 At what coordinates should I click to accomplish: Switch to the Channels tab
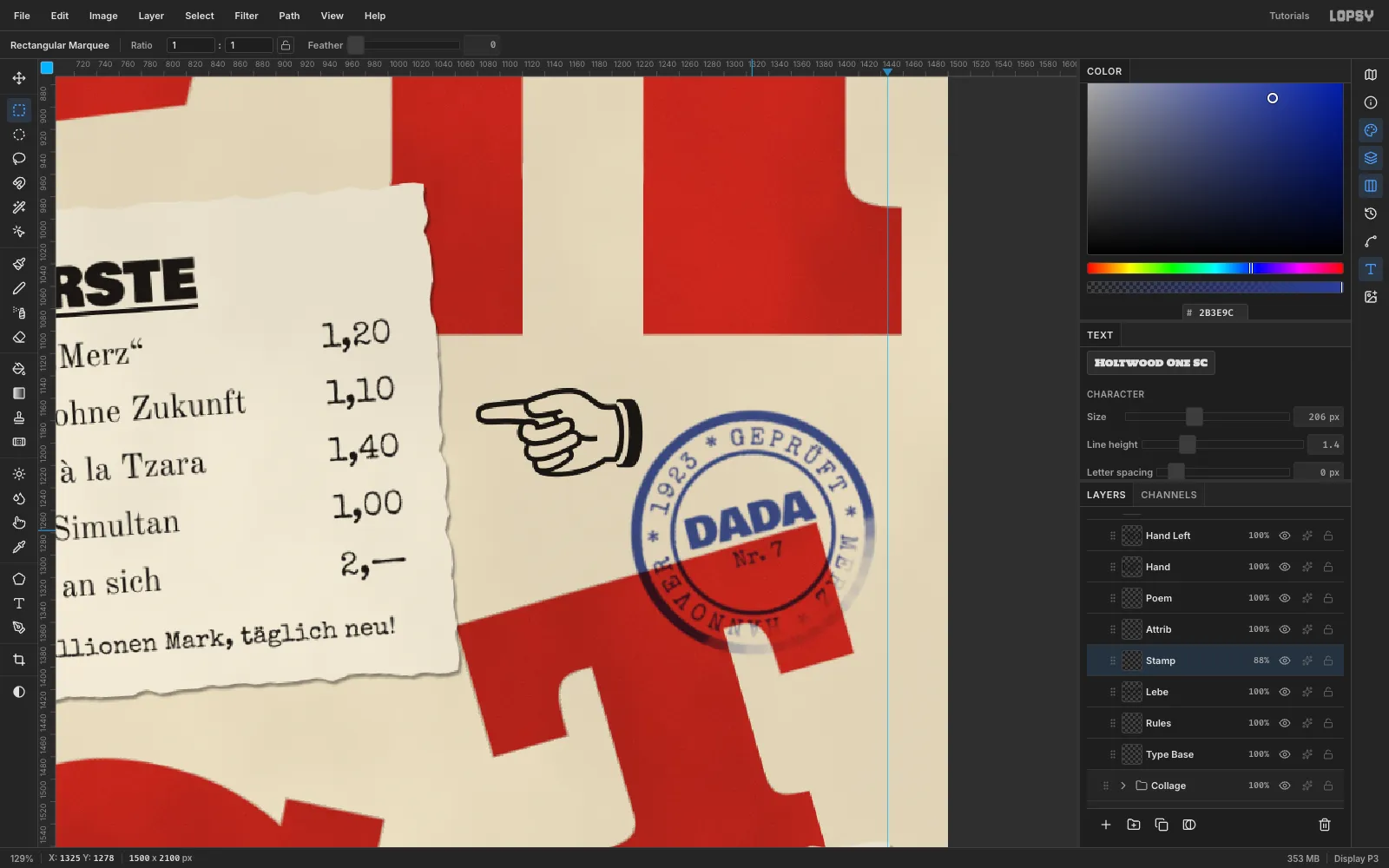(1168, 495)
